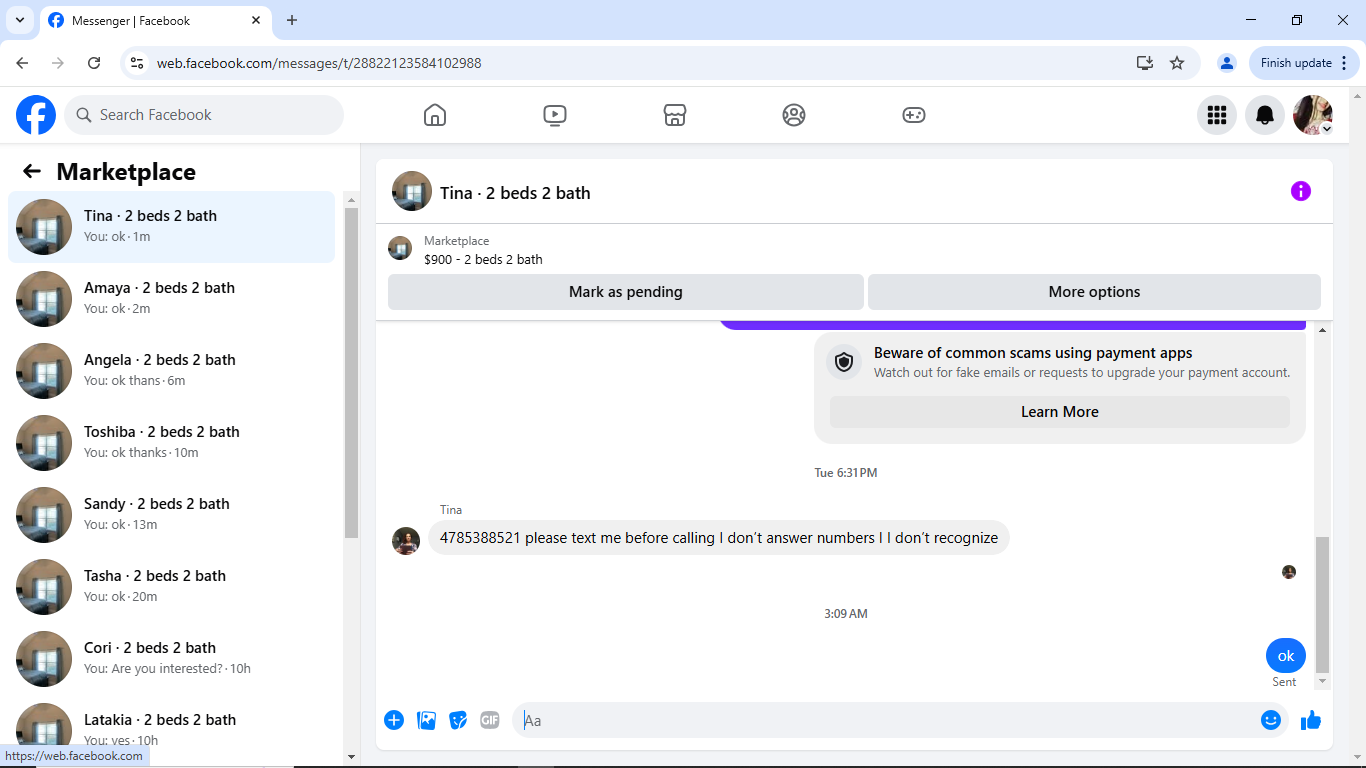The width and height of the screenshot is (1366, 768).
Task: Choose a GIF
Action: [489, 720]
